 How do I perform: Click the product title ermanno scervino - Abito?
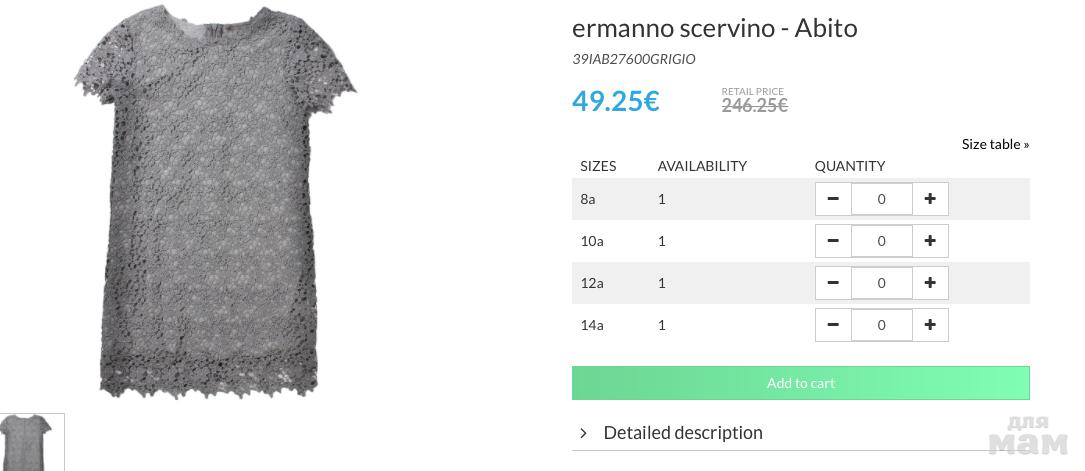pos(714,28)
